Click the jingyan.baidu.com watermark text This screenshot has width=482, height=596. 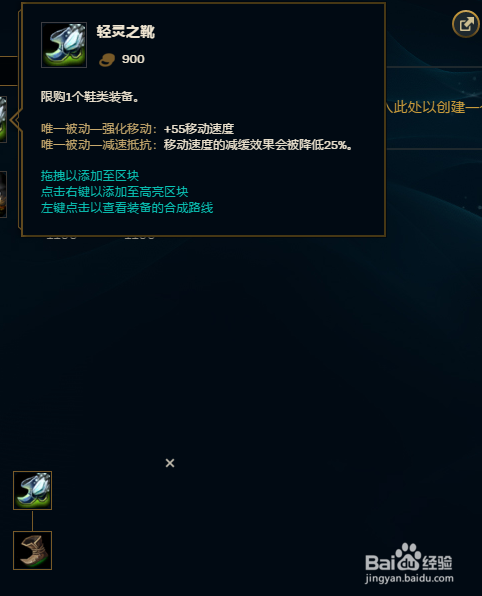pyautogui.click(x=409, y=579)
